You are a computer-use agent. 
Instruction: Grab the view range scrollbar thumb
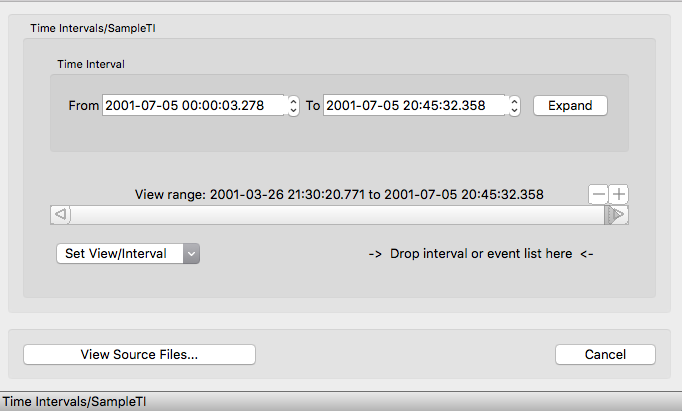pyautogui.click(x=608, y=214)
